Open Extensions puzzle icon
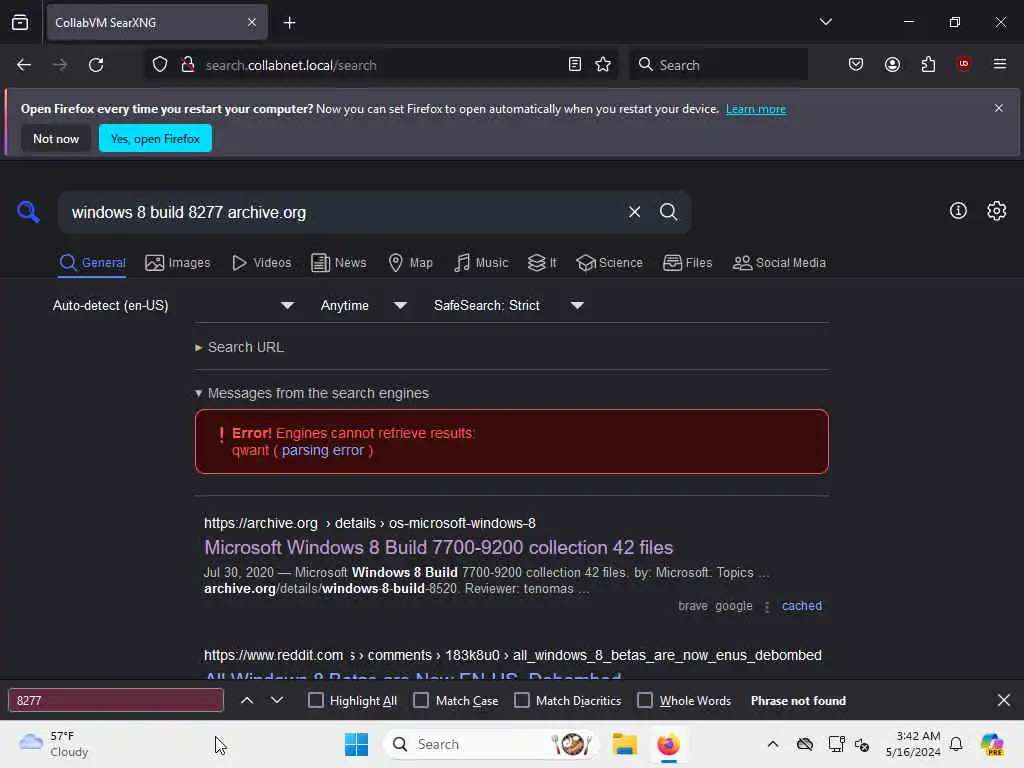This screenshot has width=1024, height=768. tap(928, 65)
